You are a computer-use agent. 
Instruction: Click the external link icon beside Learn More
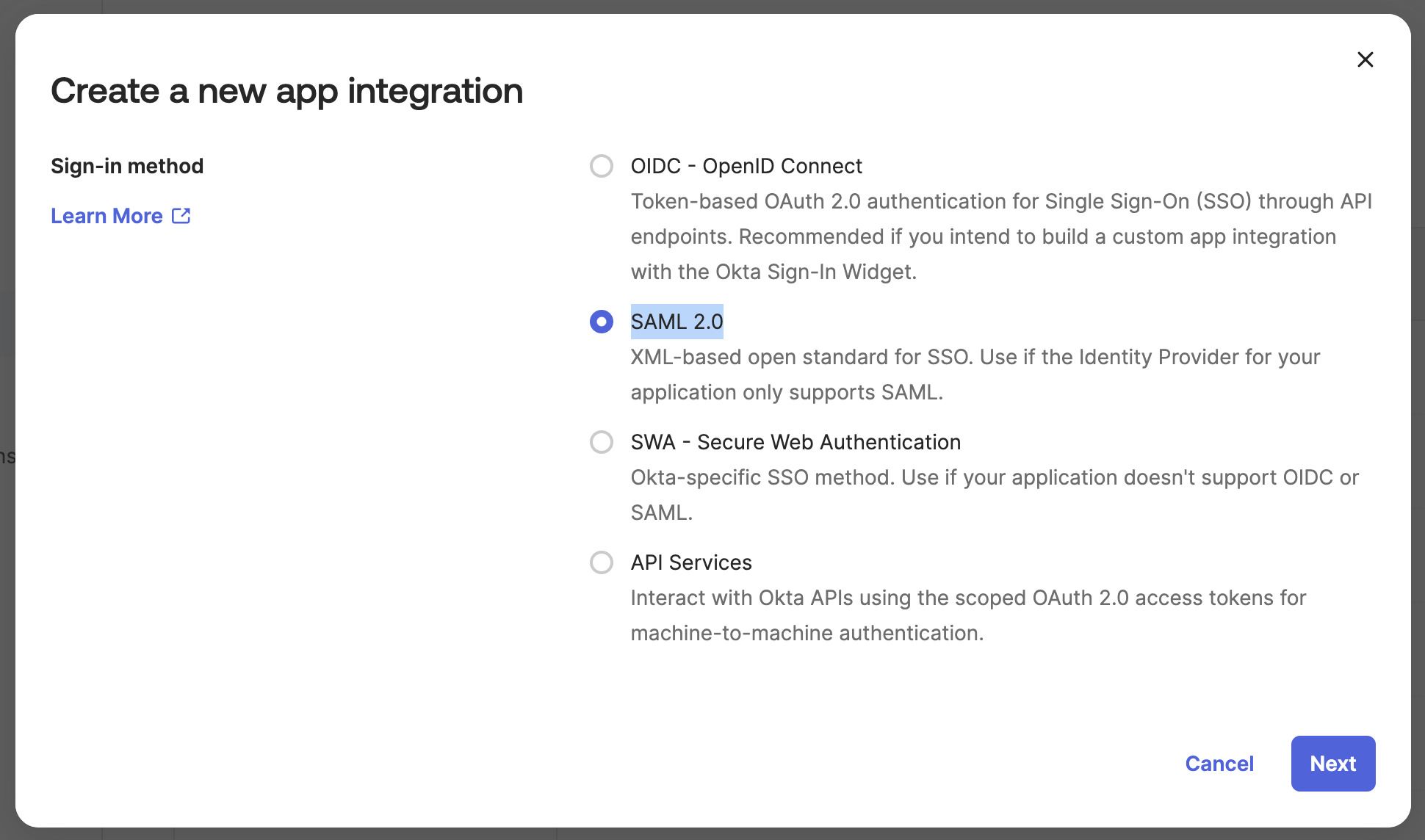pos(181,216)
